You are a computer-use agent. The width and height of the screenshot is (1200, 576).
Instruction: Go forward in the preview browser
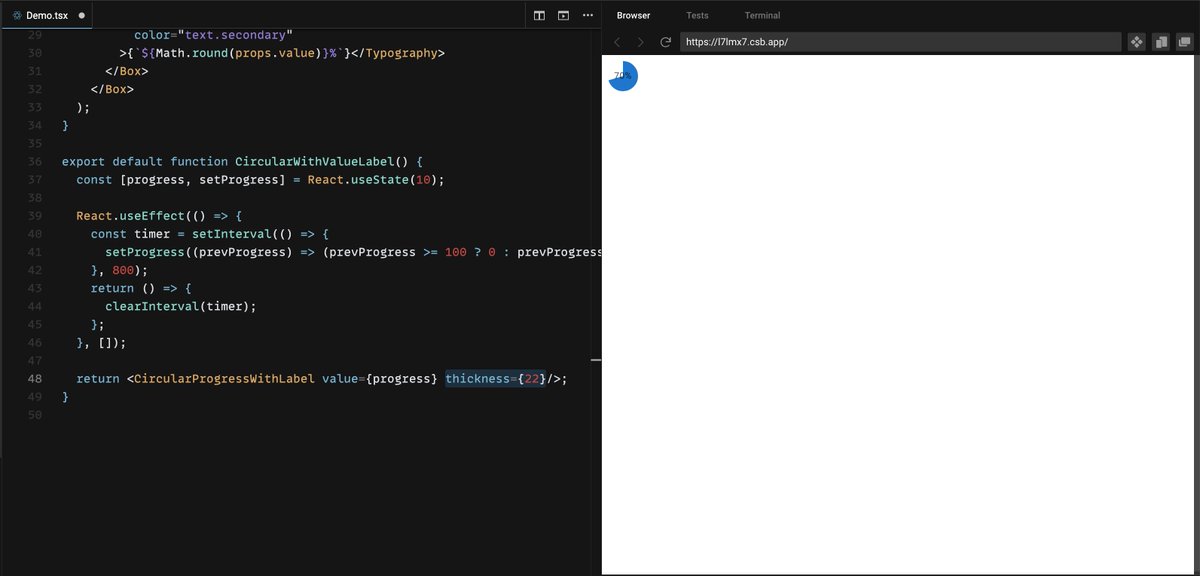coord(641,42)
